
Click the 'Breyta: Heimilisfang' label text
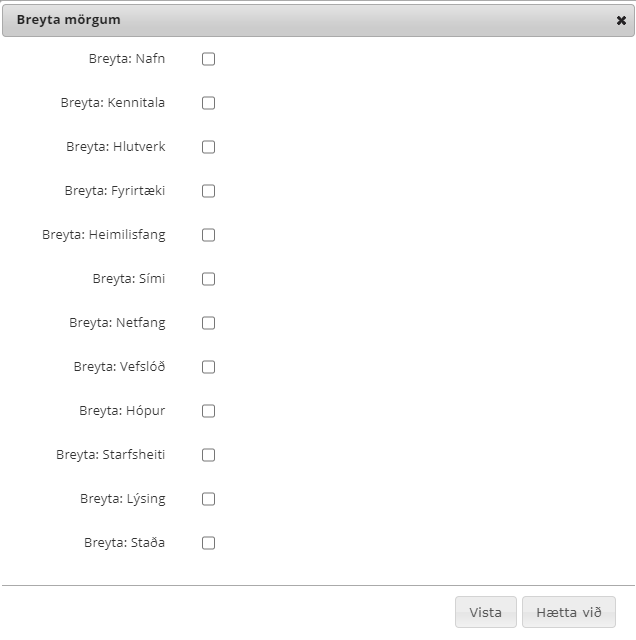[104, 235]
